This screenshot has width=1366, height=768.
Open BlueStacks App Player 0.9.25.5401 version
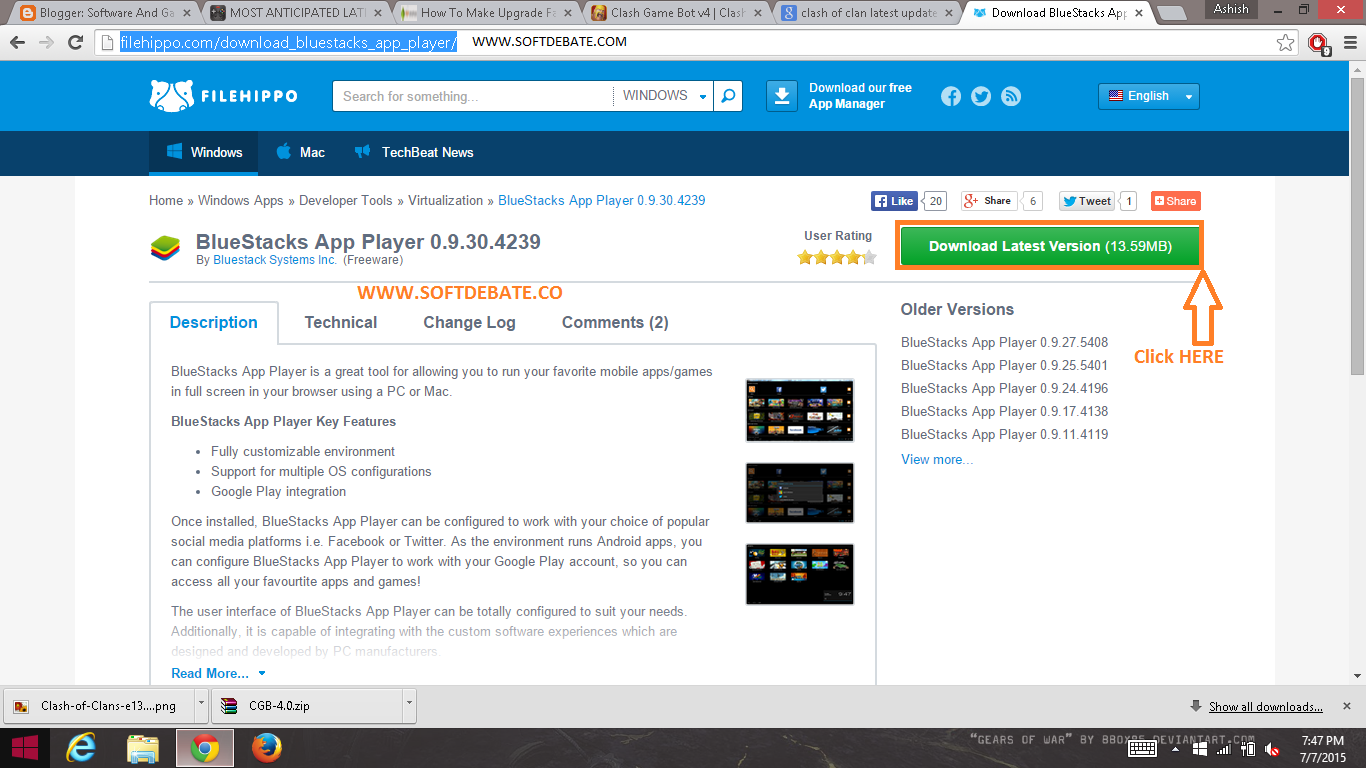(x=1004, y=365)
